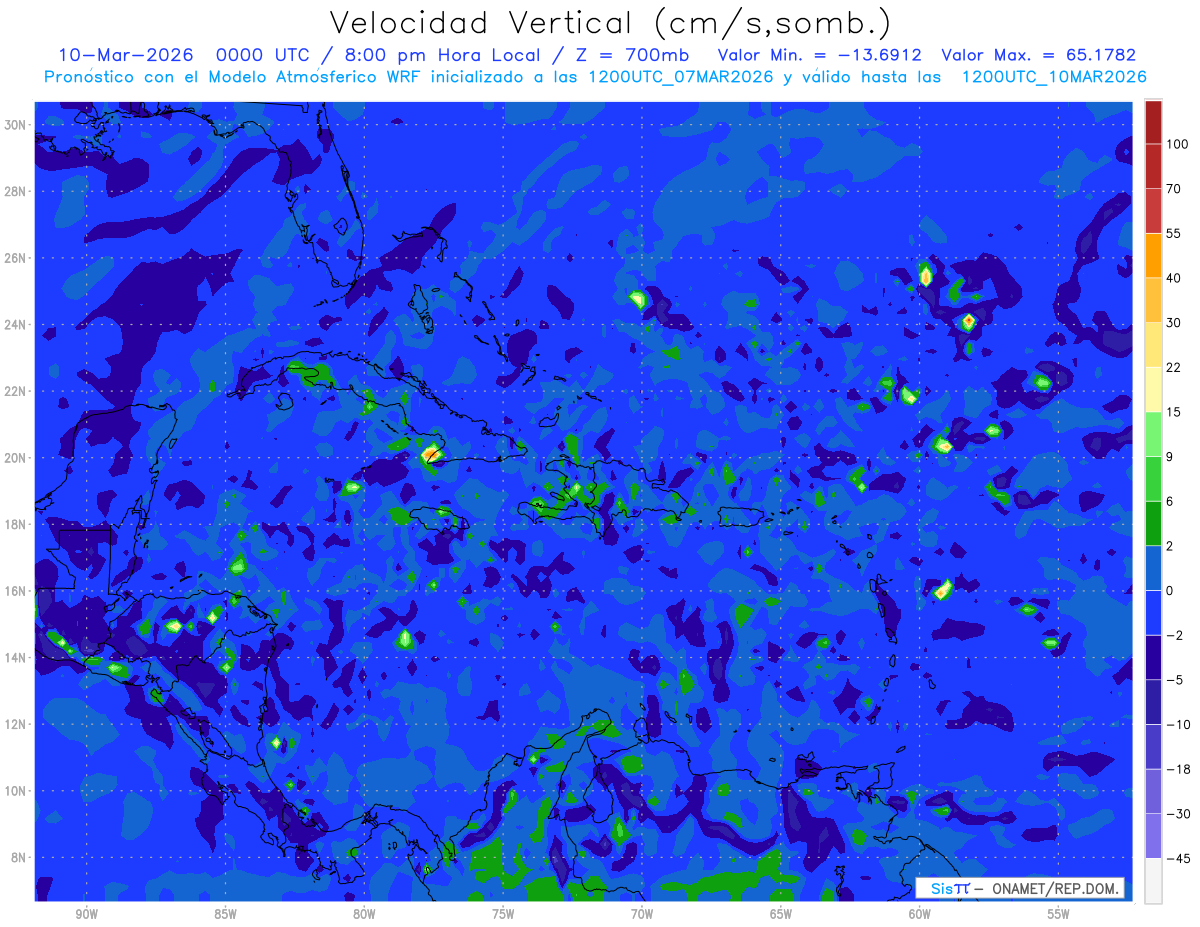This screenshot has width=1200, height=927.
Task: Click the '1200UTC_10MAR2026' valid-until timestamp
Action: click(1054, 76)
